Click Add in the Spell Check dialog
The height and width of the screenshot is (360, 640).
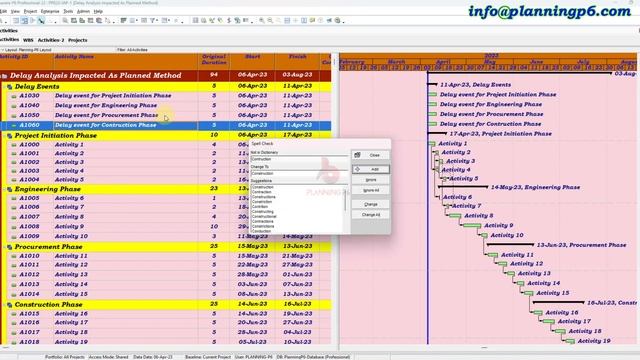[x=371, y=169]
